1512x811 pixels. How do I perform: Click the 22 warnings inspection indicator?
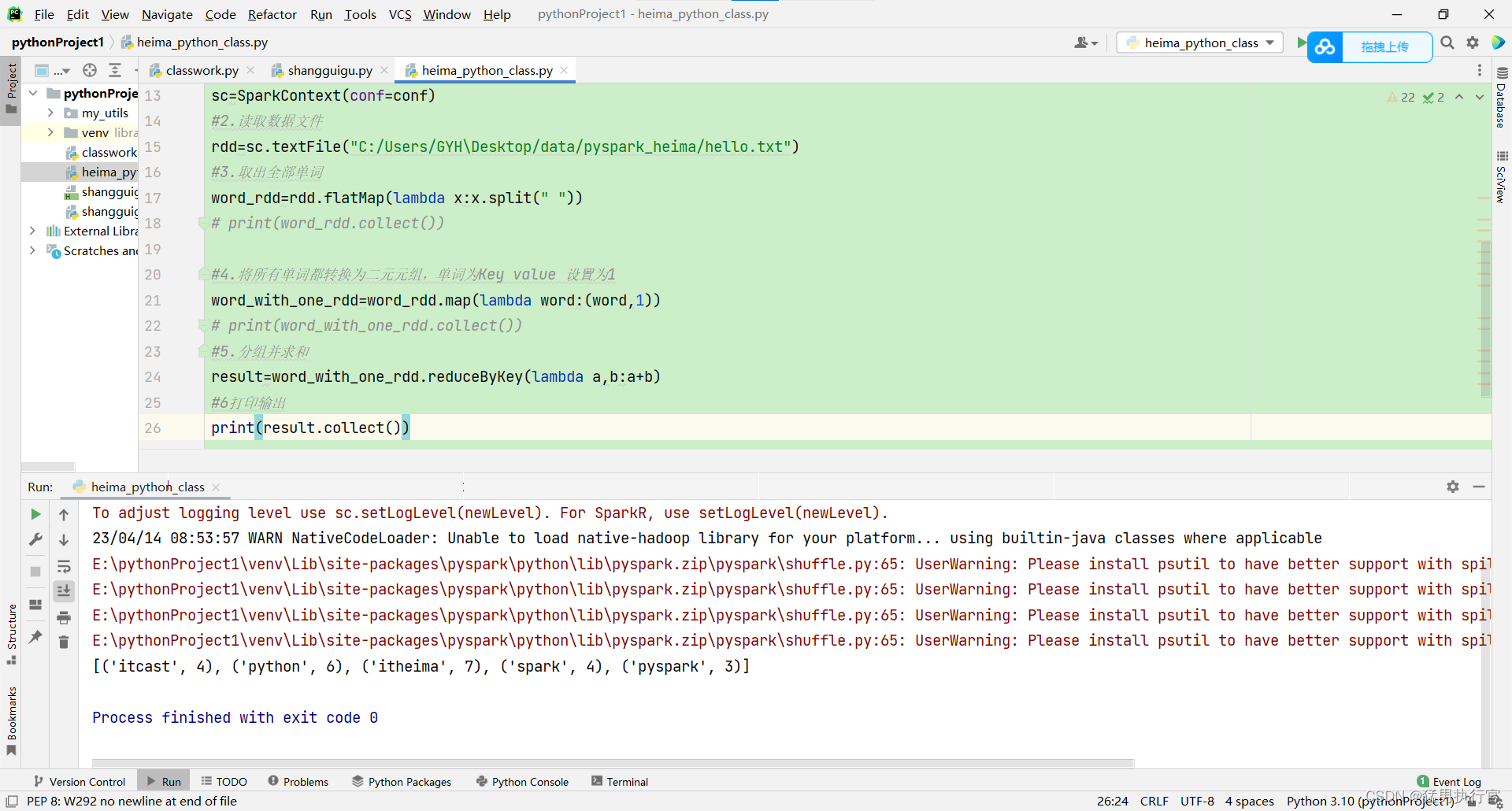click(1402, 97)
